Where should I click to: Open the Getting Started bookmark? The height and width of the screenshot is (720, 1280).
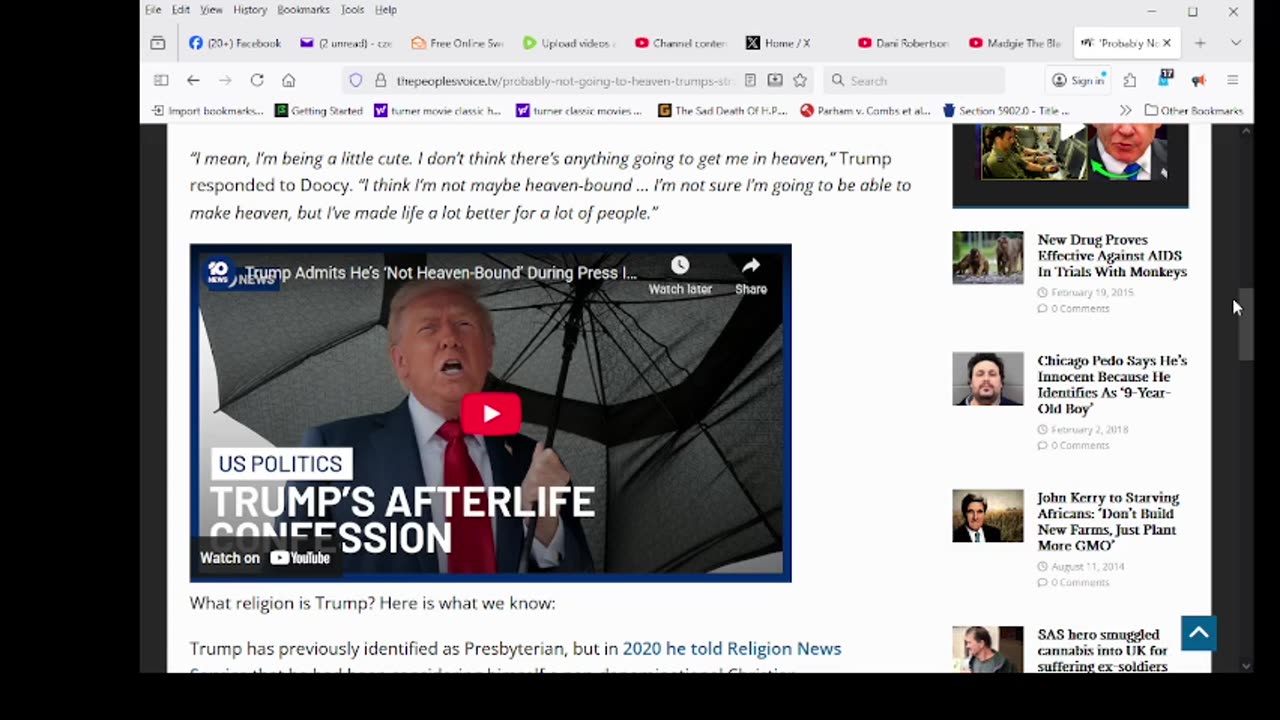[x=319, y=111]
